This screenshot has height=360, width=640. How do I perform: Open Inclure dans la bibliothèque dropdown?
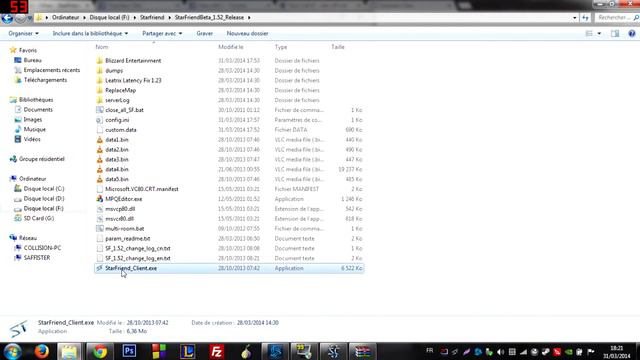click(90, 33)
